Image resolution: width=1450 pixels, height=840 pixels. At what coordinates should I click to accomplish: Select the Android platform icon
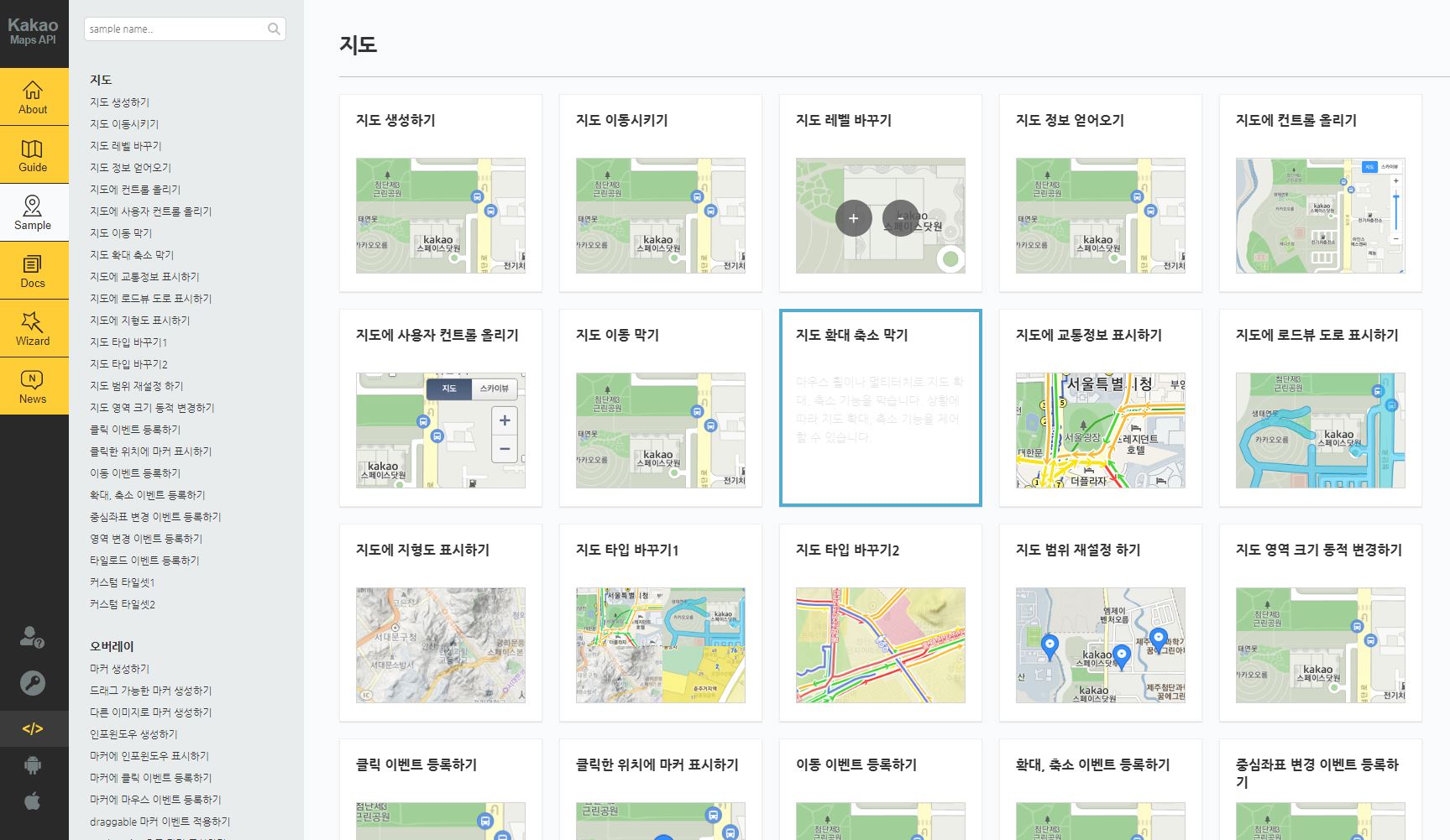click(x=33, y=764)
